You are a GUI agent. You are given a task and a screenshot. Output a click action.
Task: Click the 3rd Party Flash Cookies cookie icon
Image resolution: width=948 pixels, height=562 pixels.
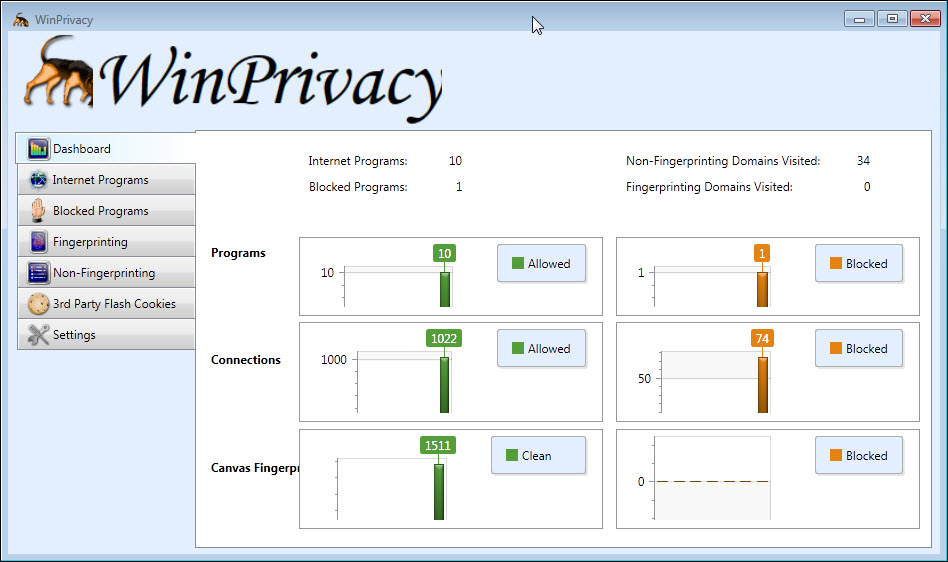tap(38, 303)
